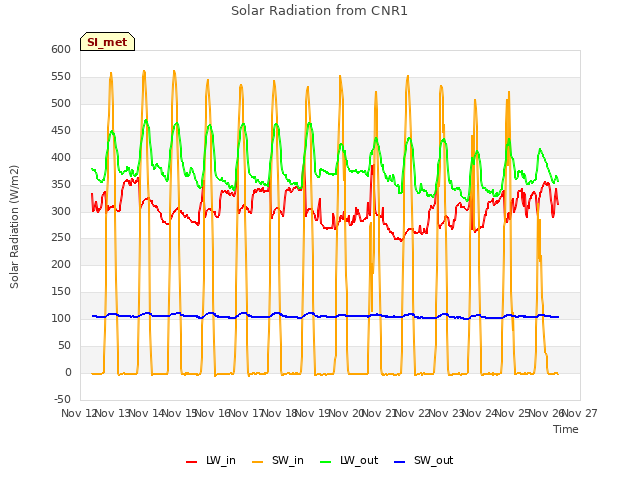Click the 0 y-axis tick label
The width and height of the screenshot is (640, 480).
tap(68, 372)
